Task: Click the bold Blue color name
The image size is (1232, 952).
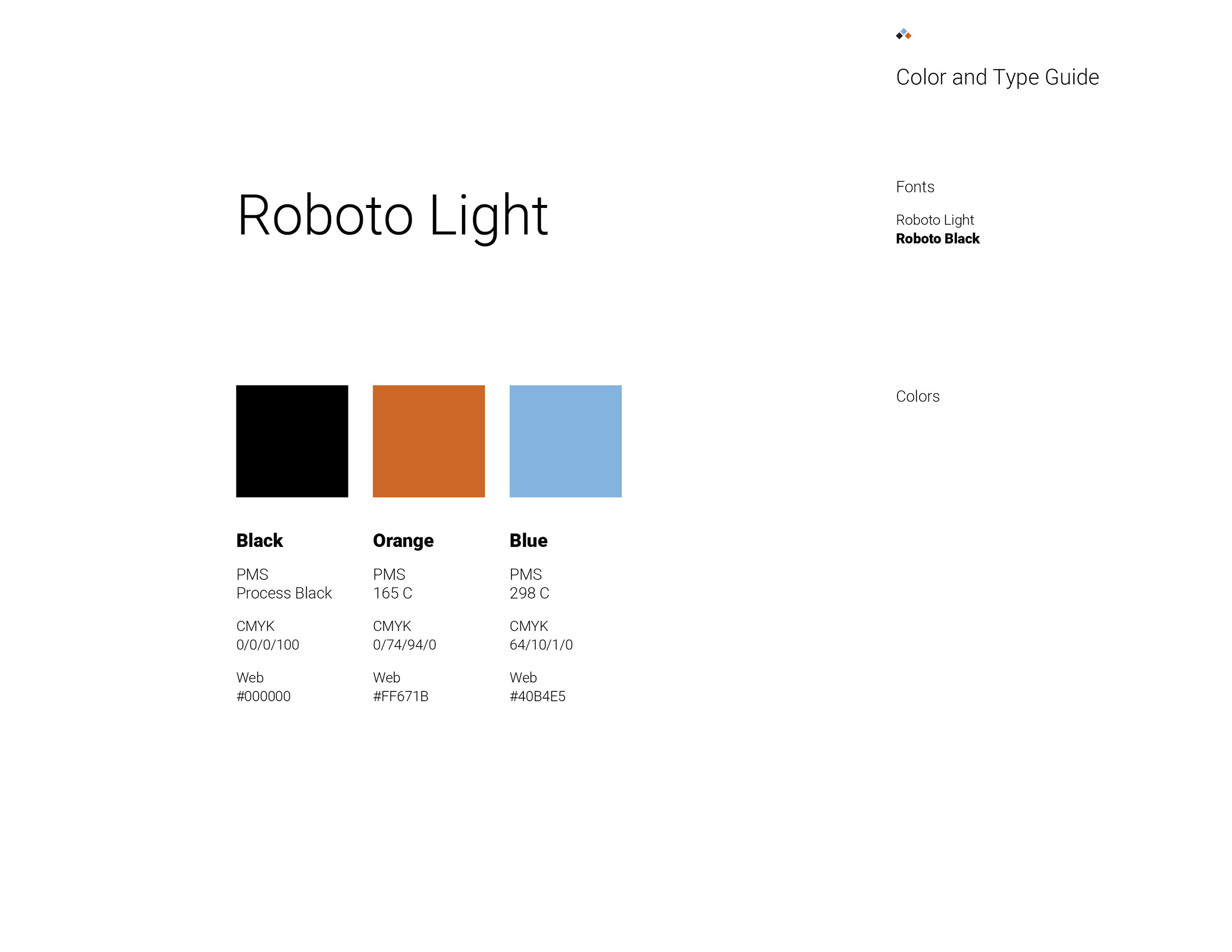Action: tap(528, 540)
